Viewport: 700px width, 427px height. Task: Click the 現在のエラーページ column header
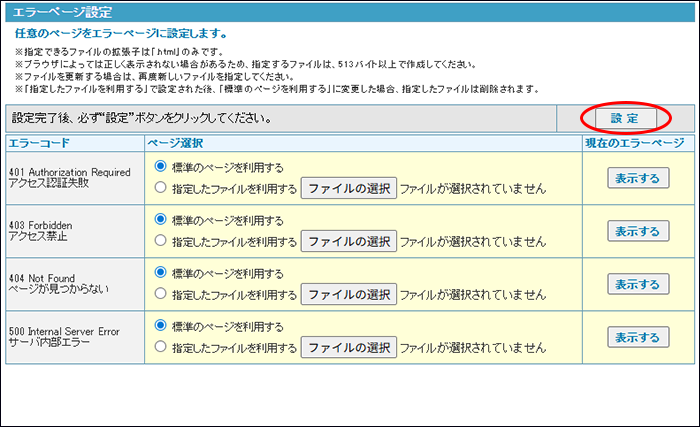[x=638, y=143]
